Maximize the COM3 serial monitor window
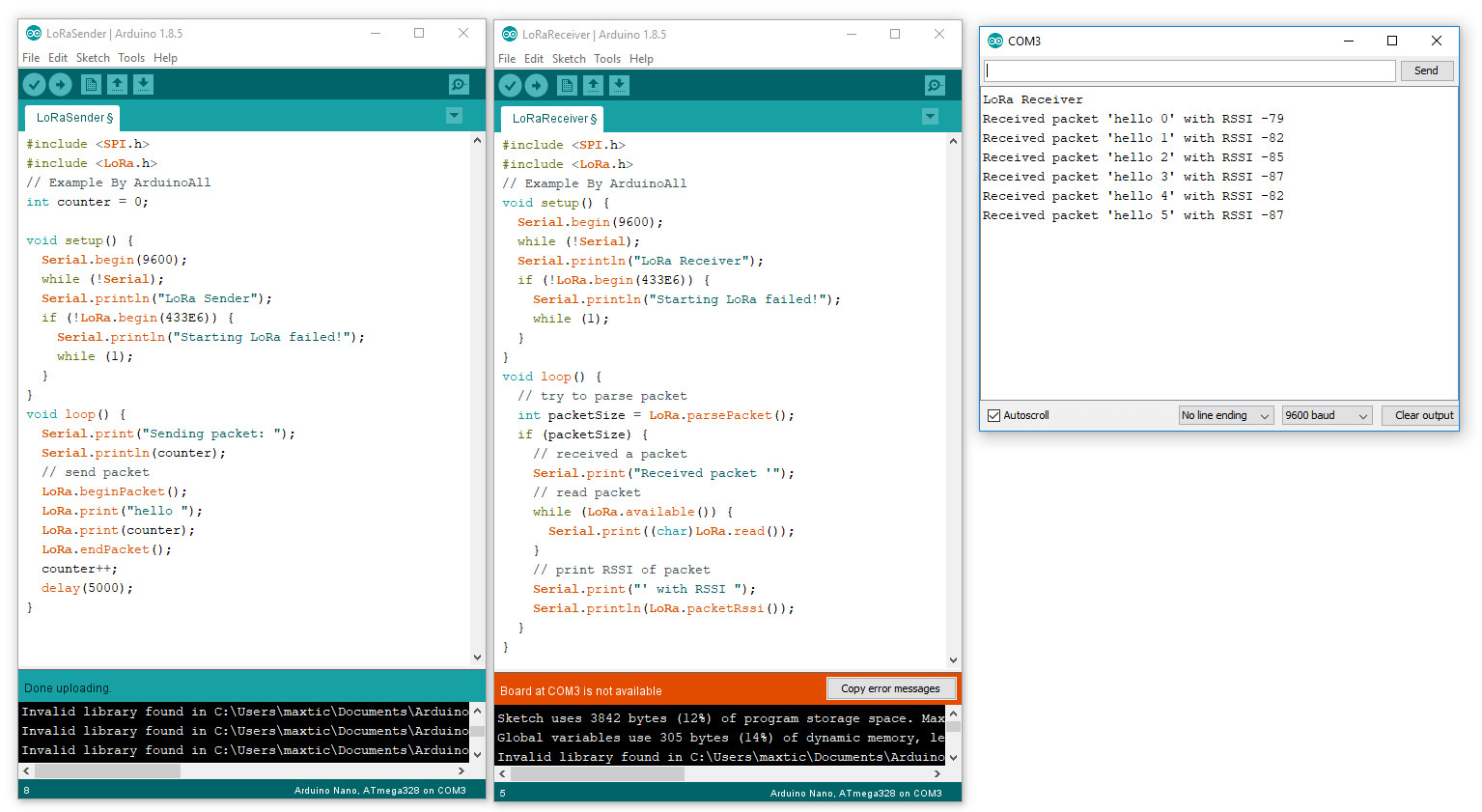 (x=1392, y=41)
